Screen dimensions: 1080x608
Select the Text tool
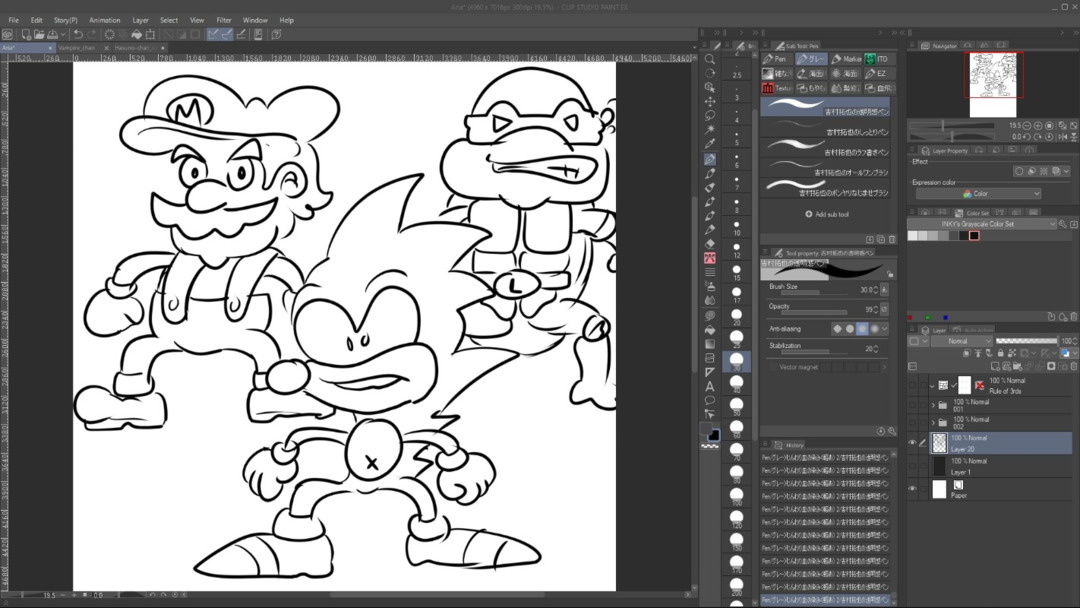pyautogui.click(x=710, y=386)
